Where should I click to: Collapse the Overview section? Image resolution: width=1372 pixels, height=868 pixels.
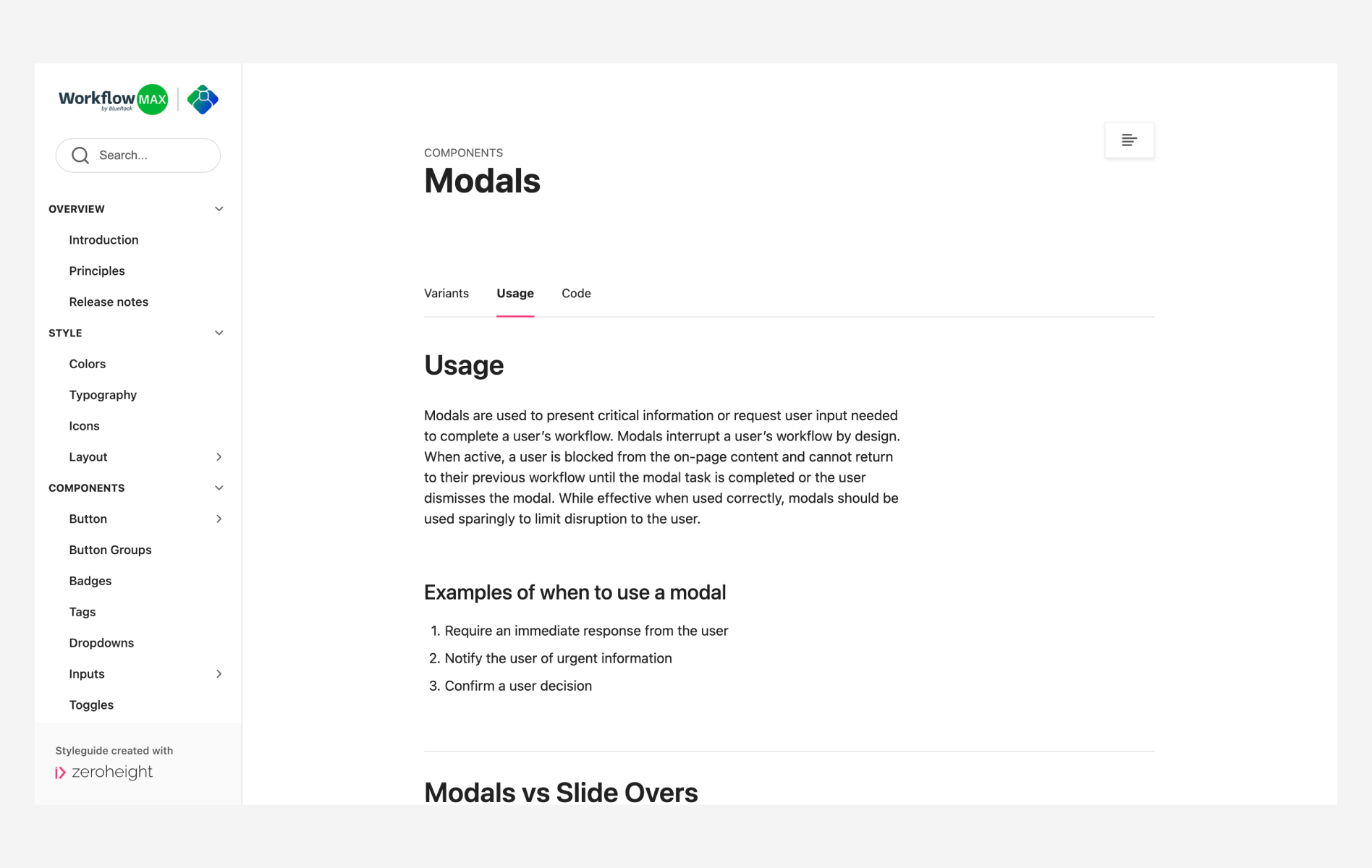pos(219,209)
